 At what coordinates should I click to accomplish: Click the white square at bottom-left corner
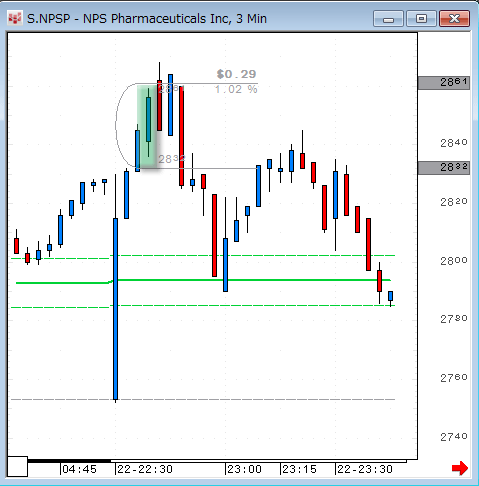click(17, 466)
